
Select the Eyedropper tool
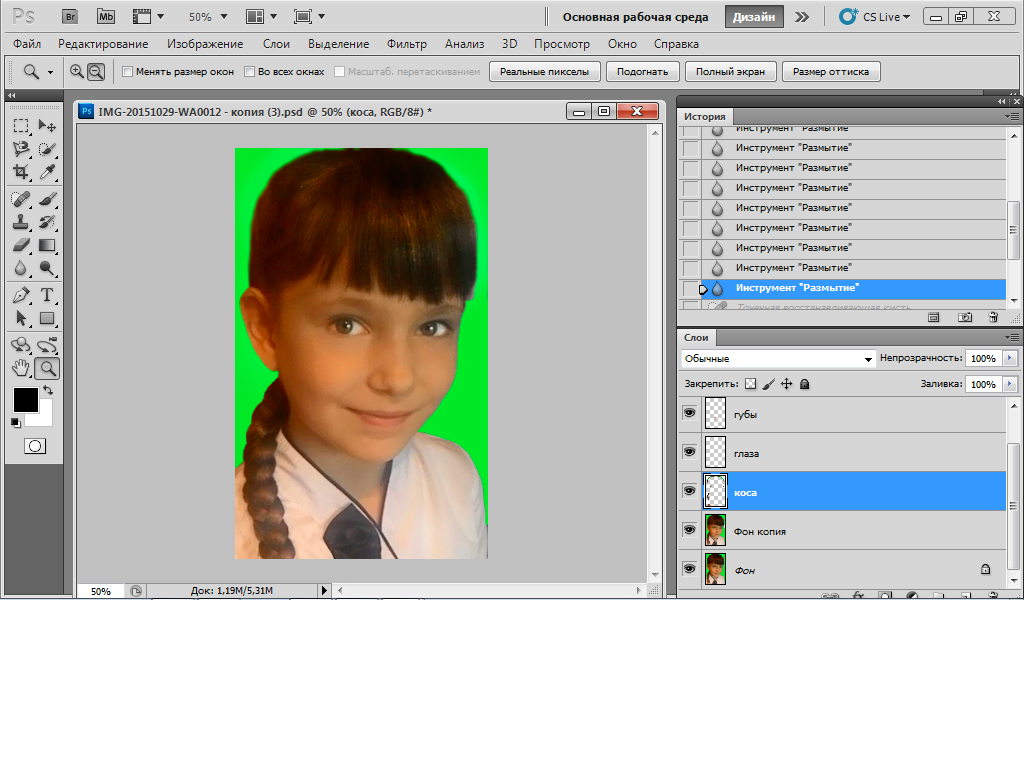click(x=47, y=172)
